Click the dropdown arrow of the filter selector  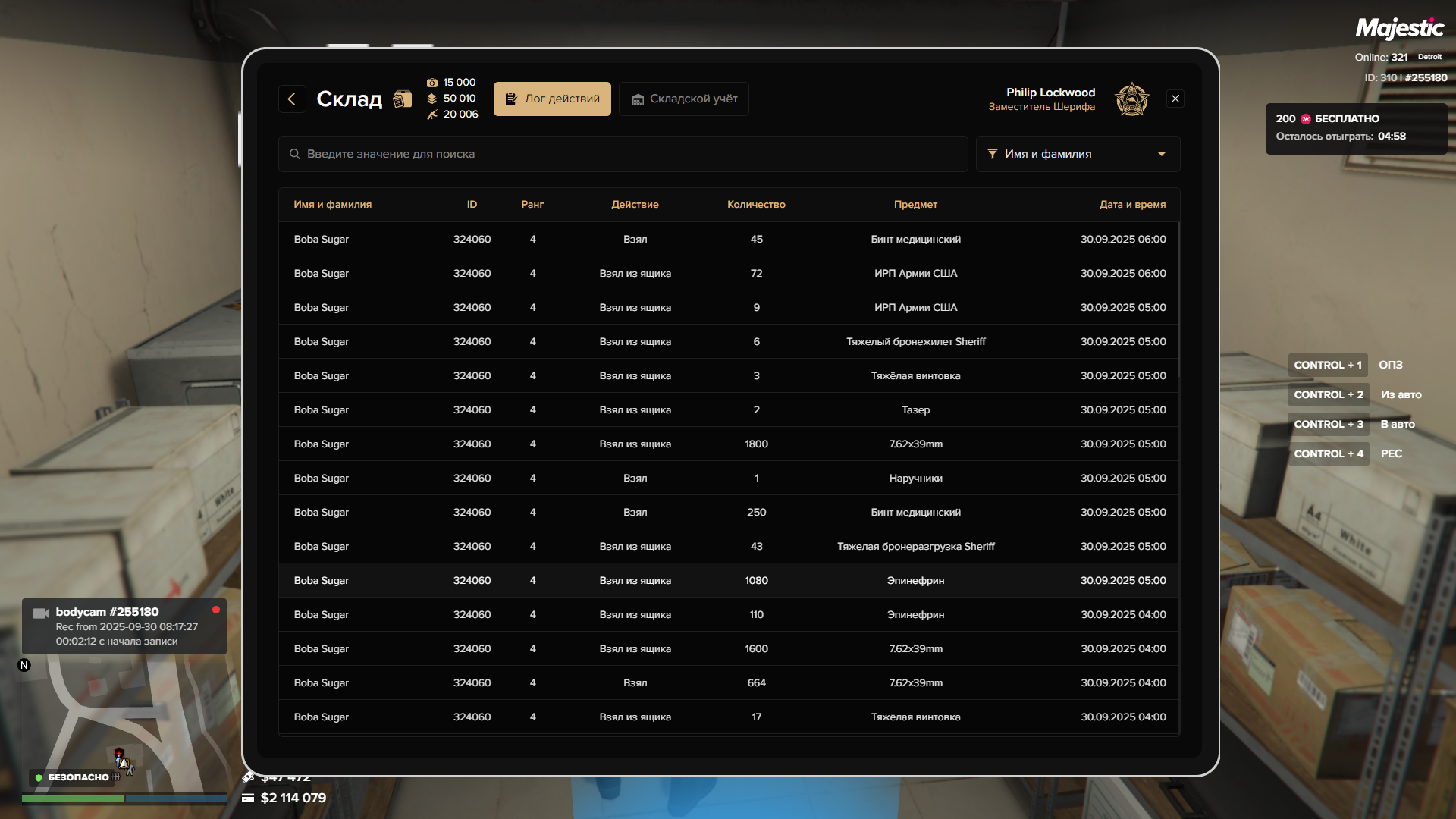pyautogui.click(x=1162, y=154)
